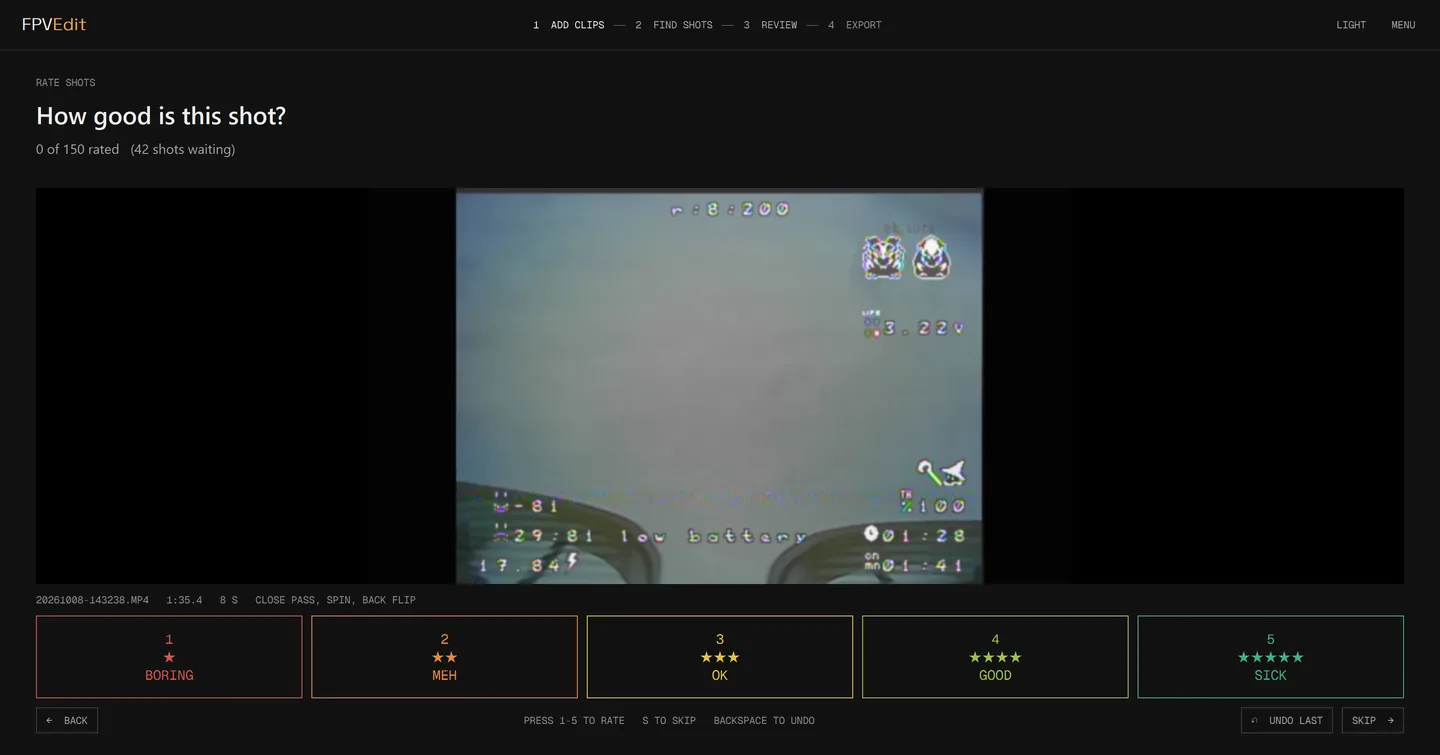
Task: Skip this shot
Action: (1373, 720)
